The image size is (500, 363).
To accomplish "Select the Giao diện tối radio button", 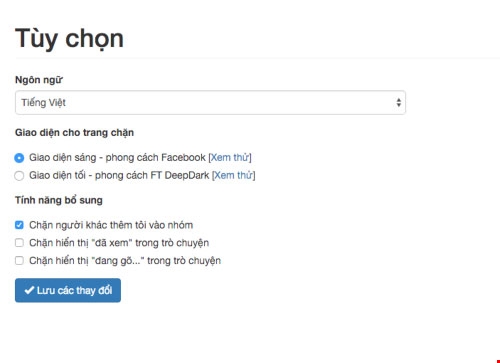I will pos(19,175).
